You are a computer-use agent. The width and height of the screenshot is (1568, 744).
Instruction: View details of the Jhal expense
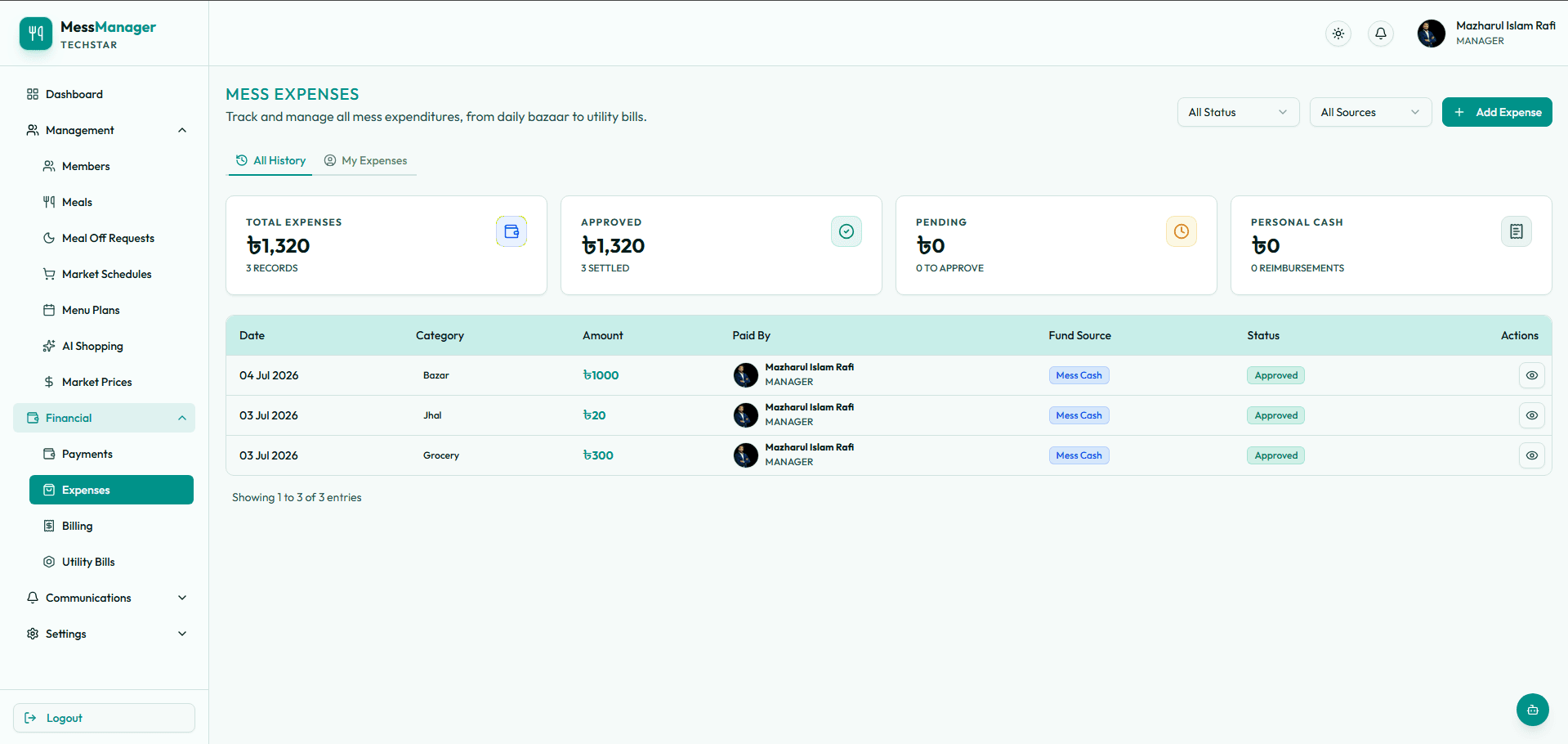tap(1532, 415)
